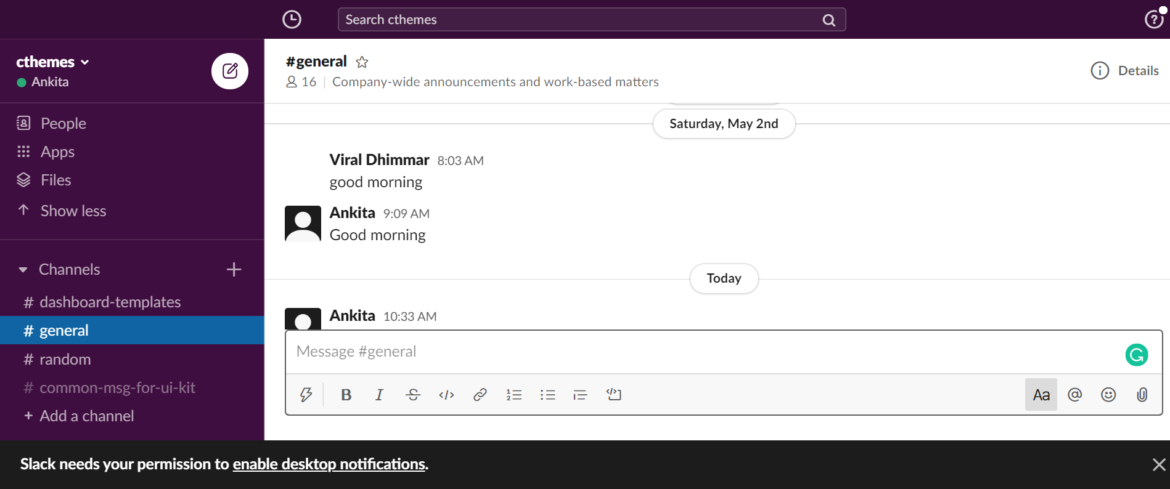Dismiss the notification permission banner
This screenshot has width=1170, height=489.
tap(1158, 464)
